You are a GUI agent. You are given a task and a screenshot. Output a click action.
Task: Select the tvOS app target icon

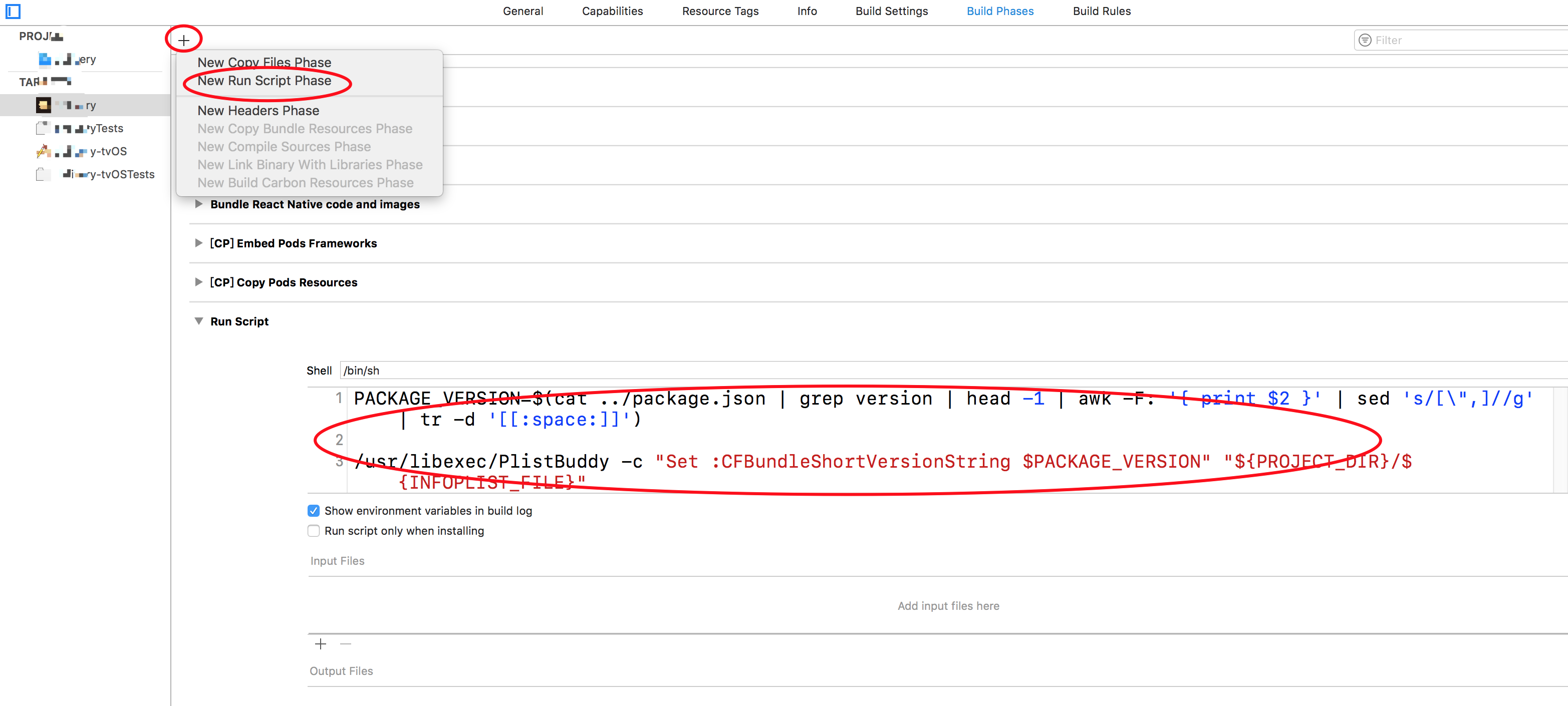click(x=43, y=151)
